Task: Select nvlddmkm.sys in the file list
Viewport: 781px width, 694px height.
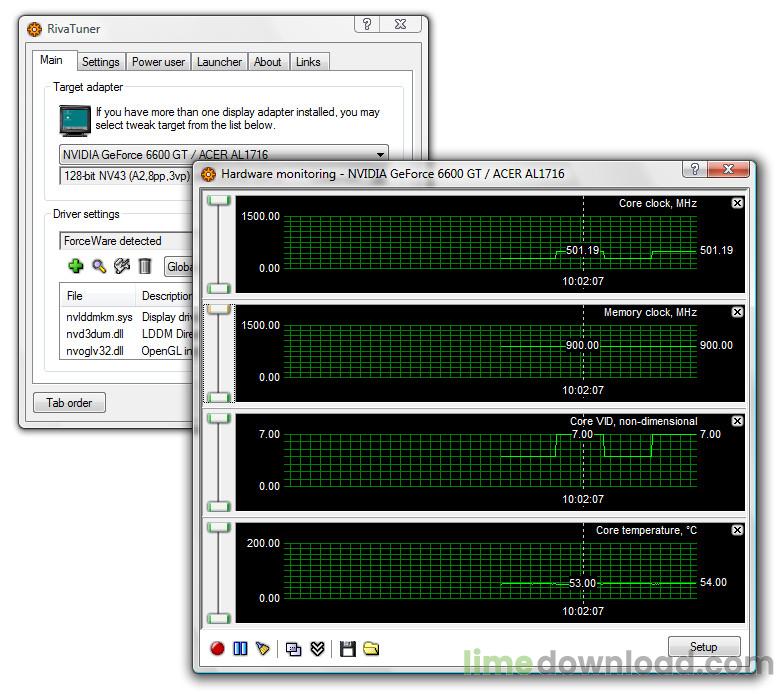Action: [x=99, y=317]
